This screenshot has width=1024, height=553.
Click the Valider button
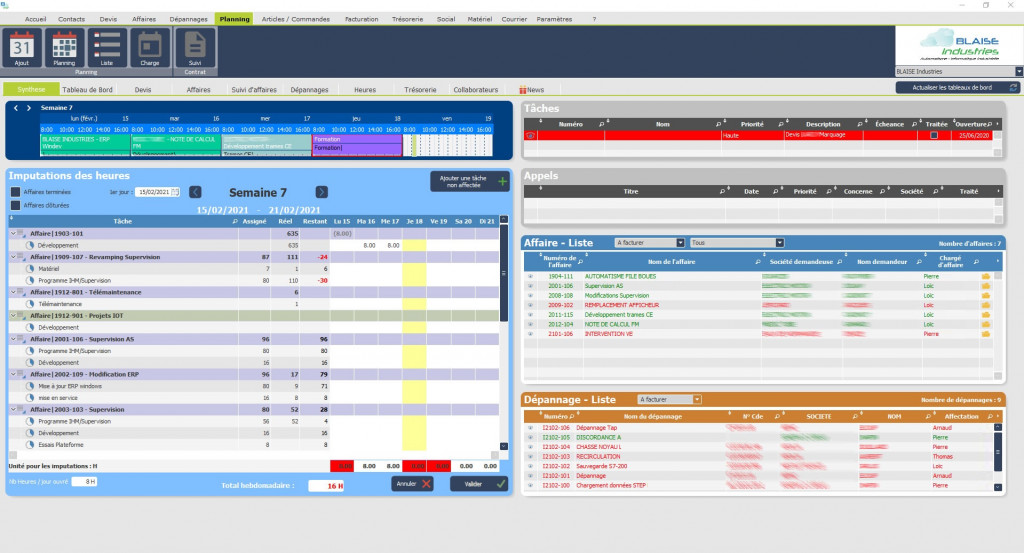(x=479, y=483)
